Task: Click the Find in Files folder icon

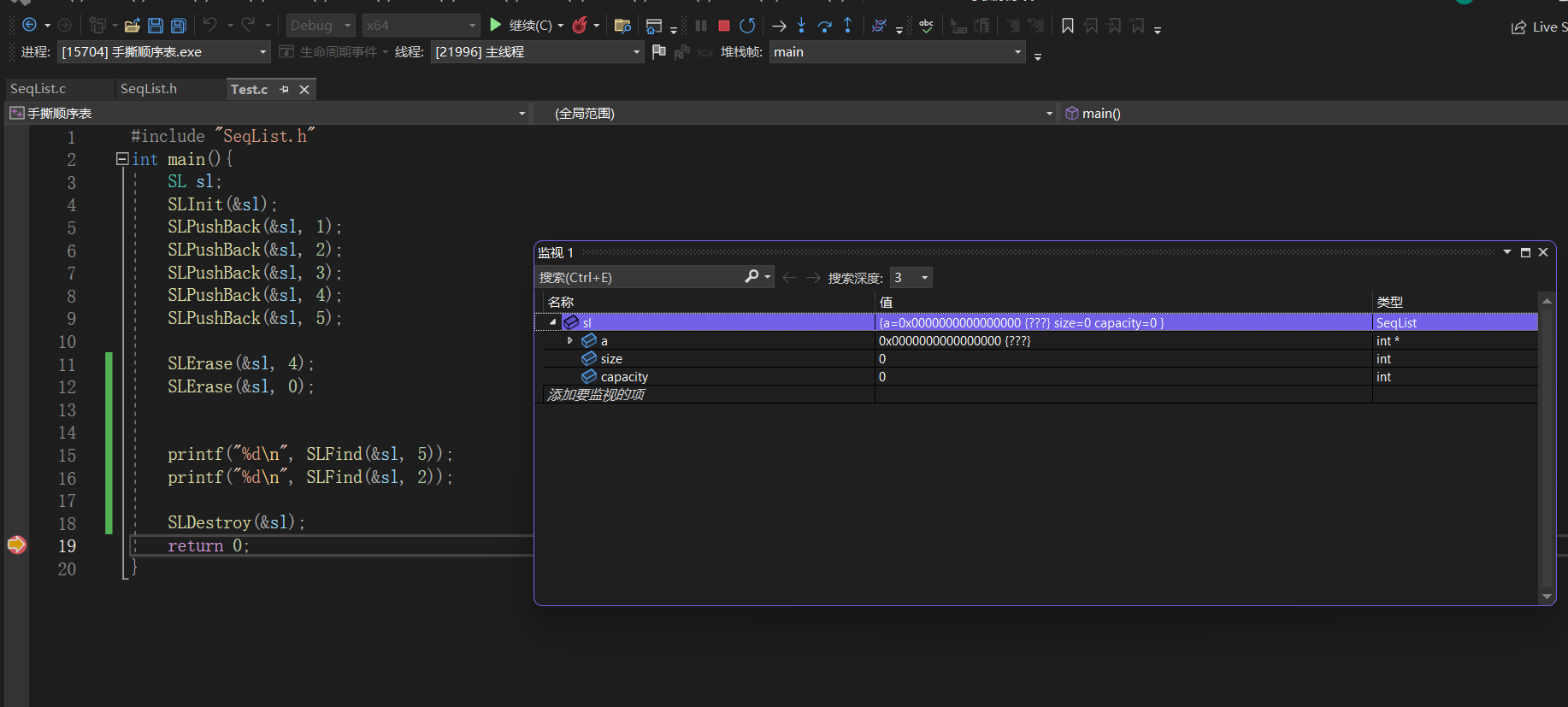Action: 622,26
